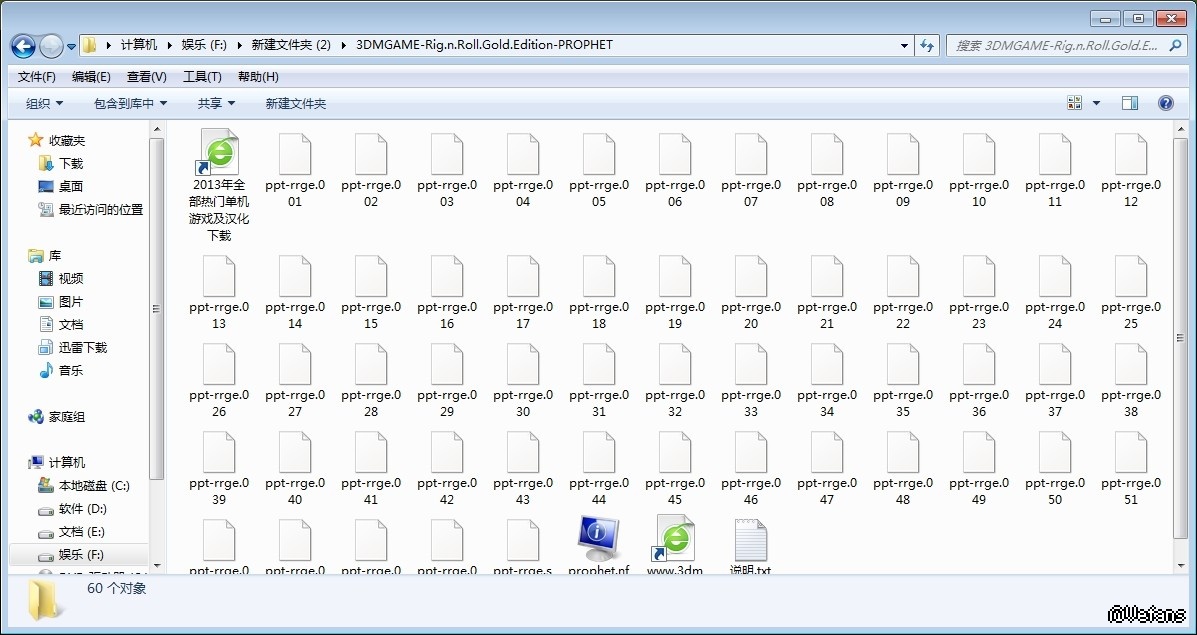The width and height of the screenshot is (1197, 635).
Task: Select the prophet.nfo file icon
Action: pyautogui.click(x=598, y=540)
